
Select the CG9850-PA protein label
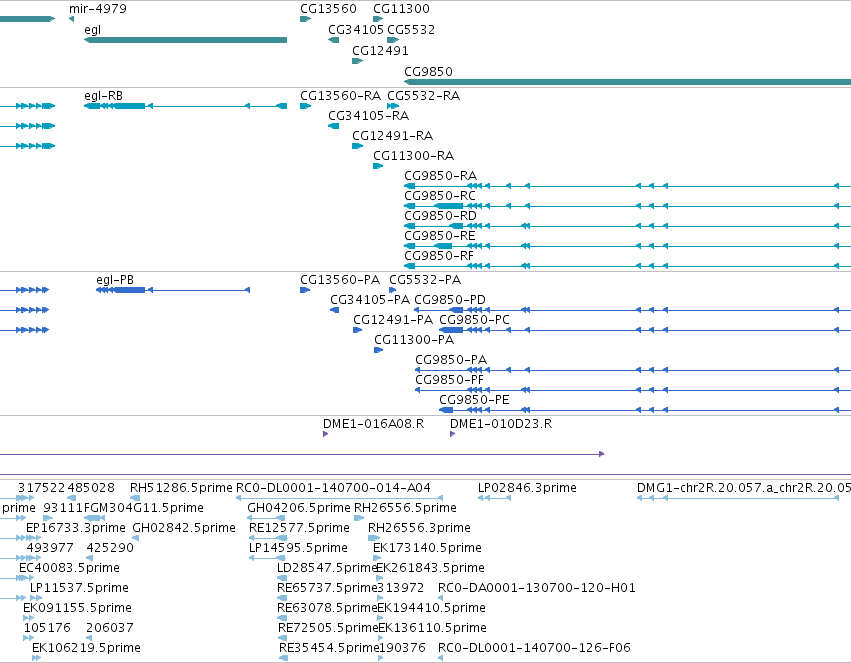451,360
